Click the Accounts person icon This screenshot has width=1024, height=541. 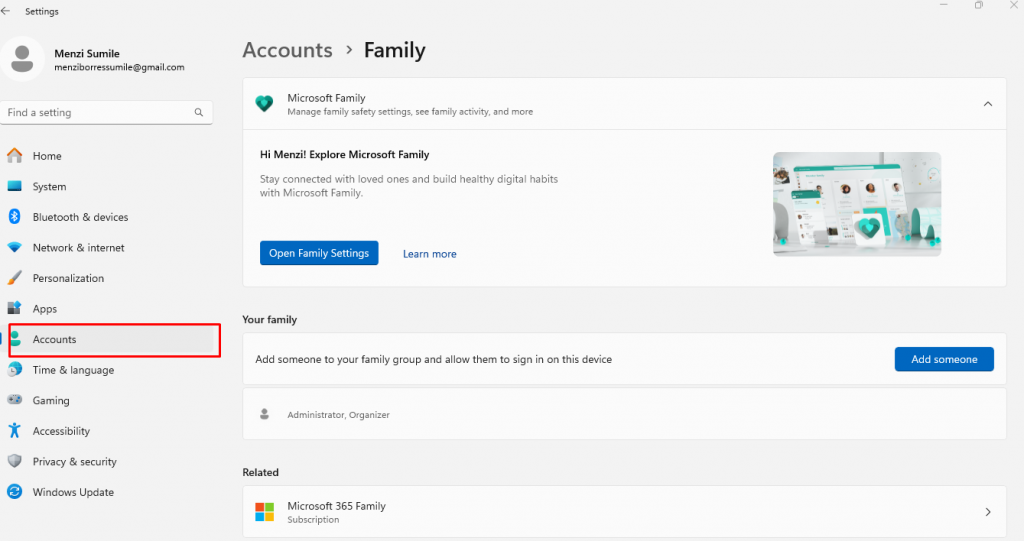click(x=16, y=338)
